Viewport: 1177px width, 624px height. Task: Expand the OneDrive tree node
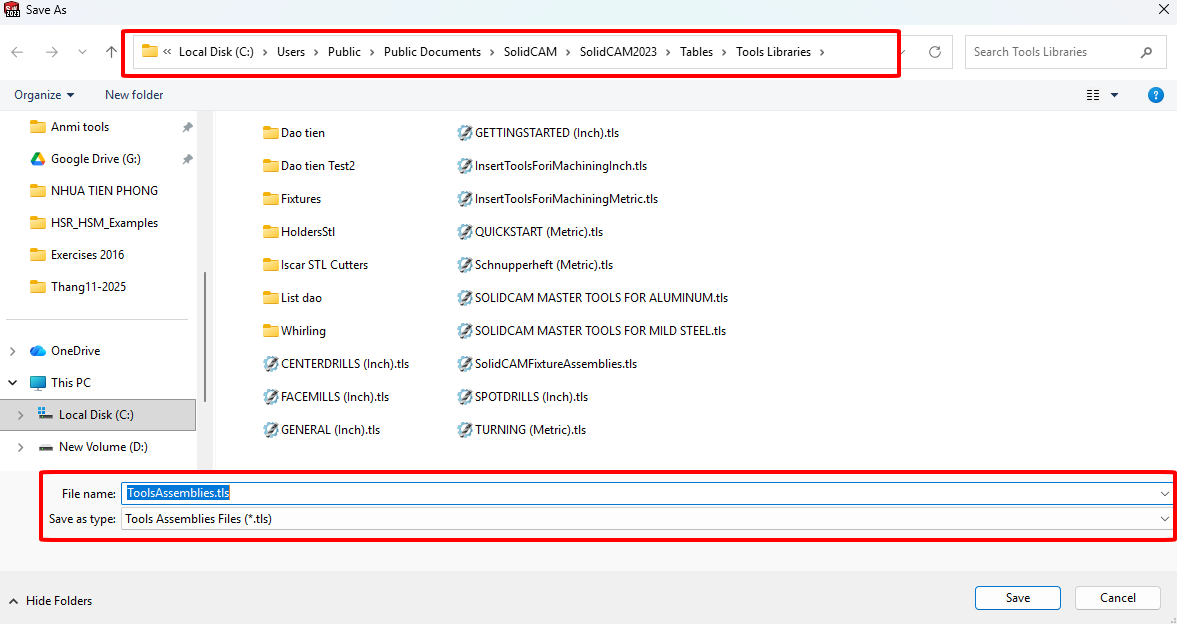13,351
